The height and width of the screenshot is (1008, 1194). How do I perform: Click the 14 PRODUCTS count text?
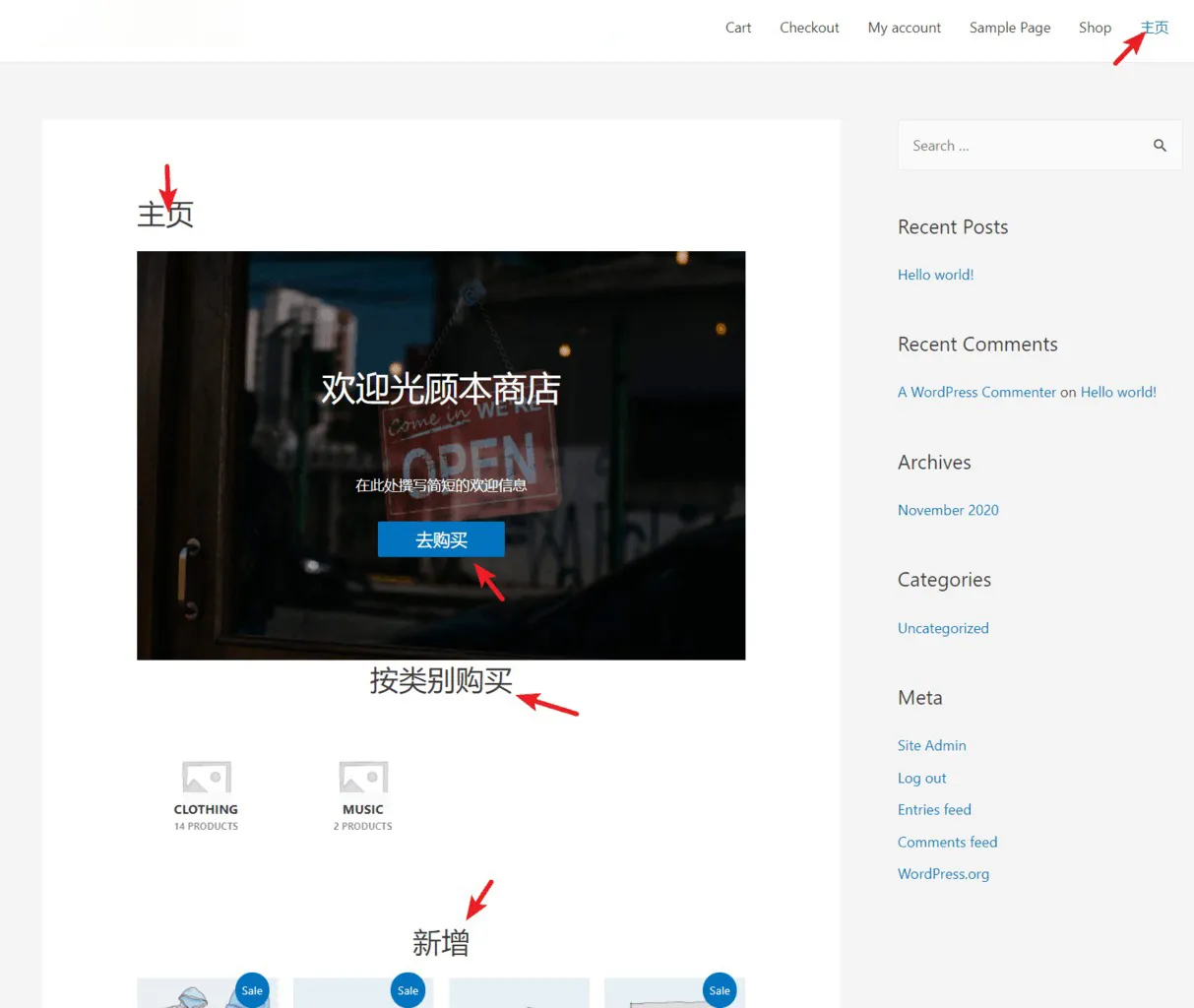[206, 827]
